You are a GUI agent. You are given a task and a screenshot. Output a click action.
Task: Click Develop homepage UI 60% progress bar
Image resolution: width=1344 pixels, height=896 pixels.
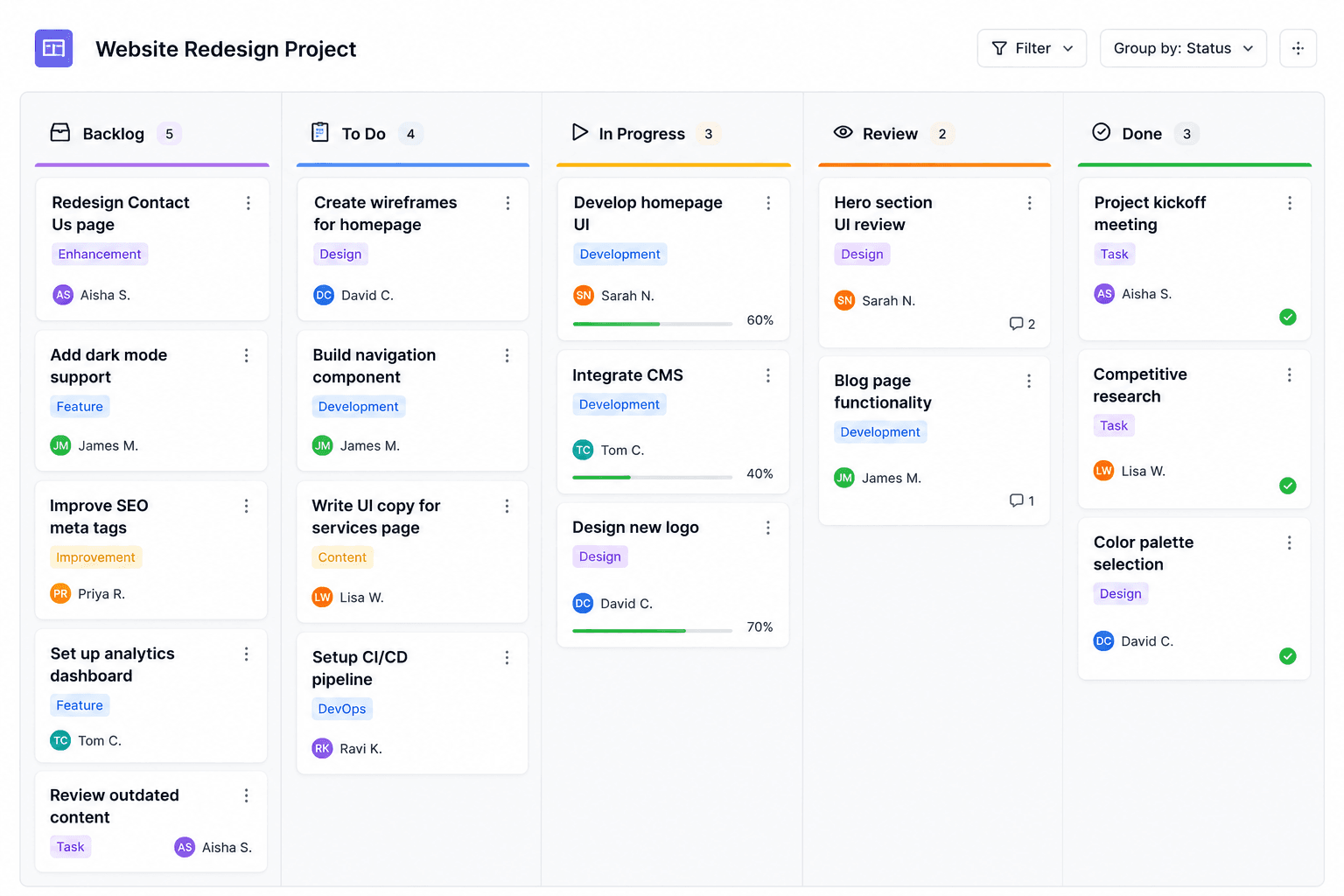pos(653,324)
